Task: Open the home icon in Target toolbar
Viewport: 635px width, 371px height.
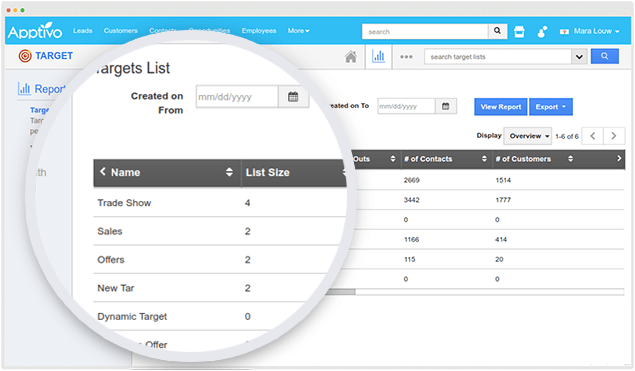Action: click(351, 57)
